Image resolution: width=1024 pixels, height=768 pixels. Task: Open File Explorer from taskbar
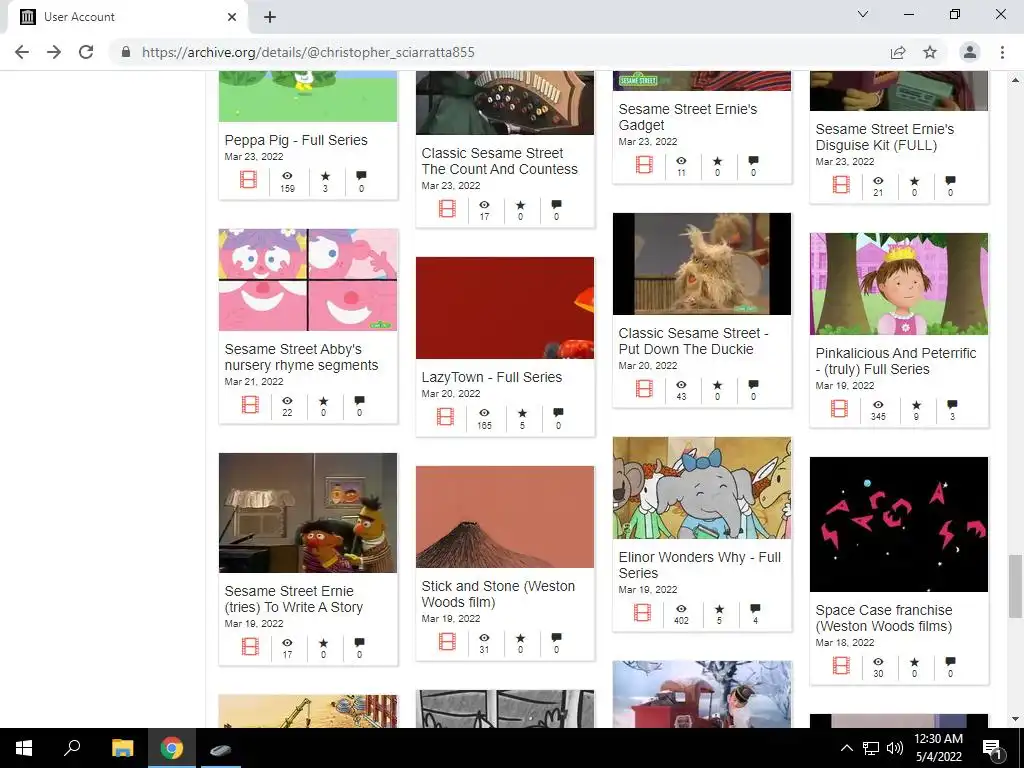(x=122, y=748)
